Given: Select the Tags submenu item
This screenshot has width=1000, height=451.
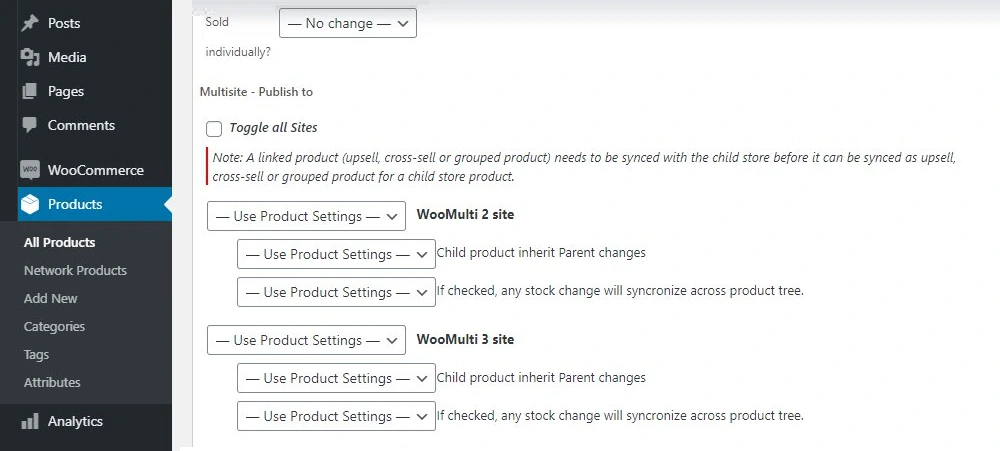Looking at the screenshot, I should point(37,354).
